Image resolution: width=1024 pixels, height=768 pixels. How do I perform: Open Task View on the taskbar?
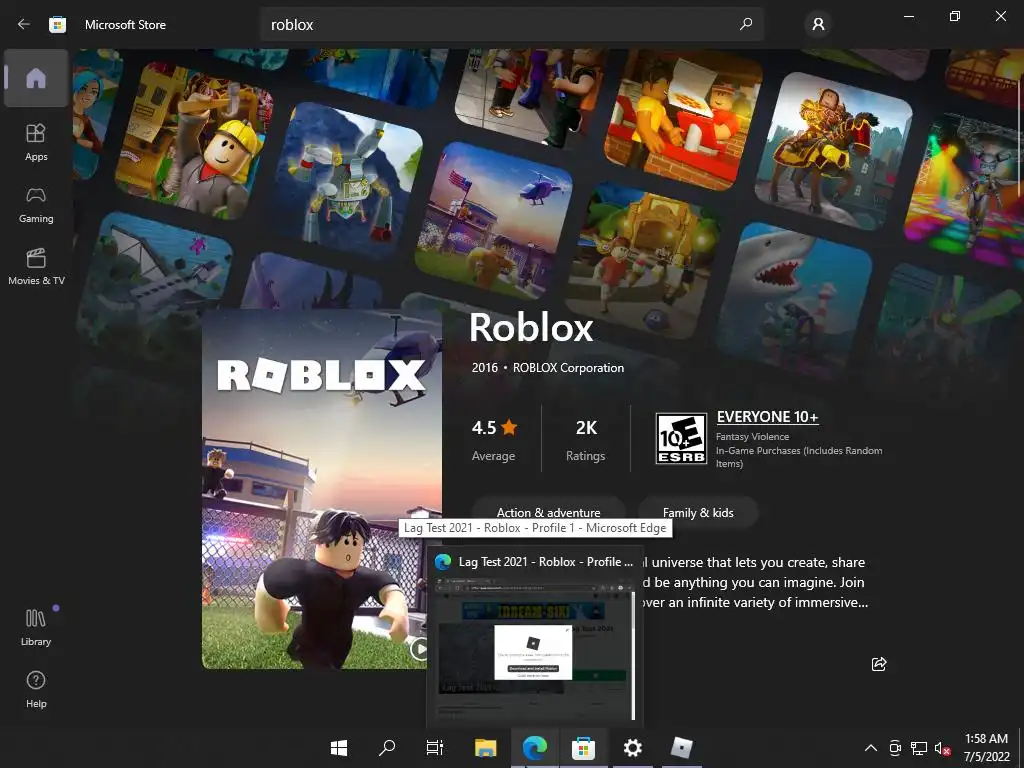click(x=435, y=748)
